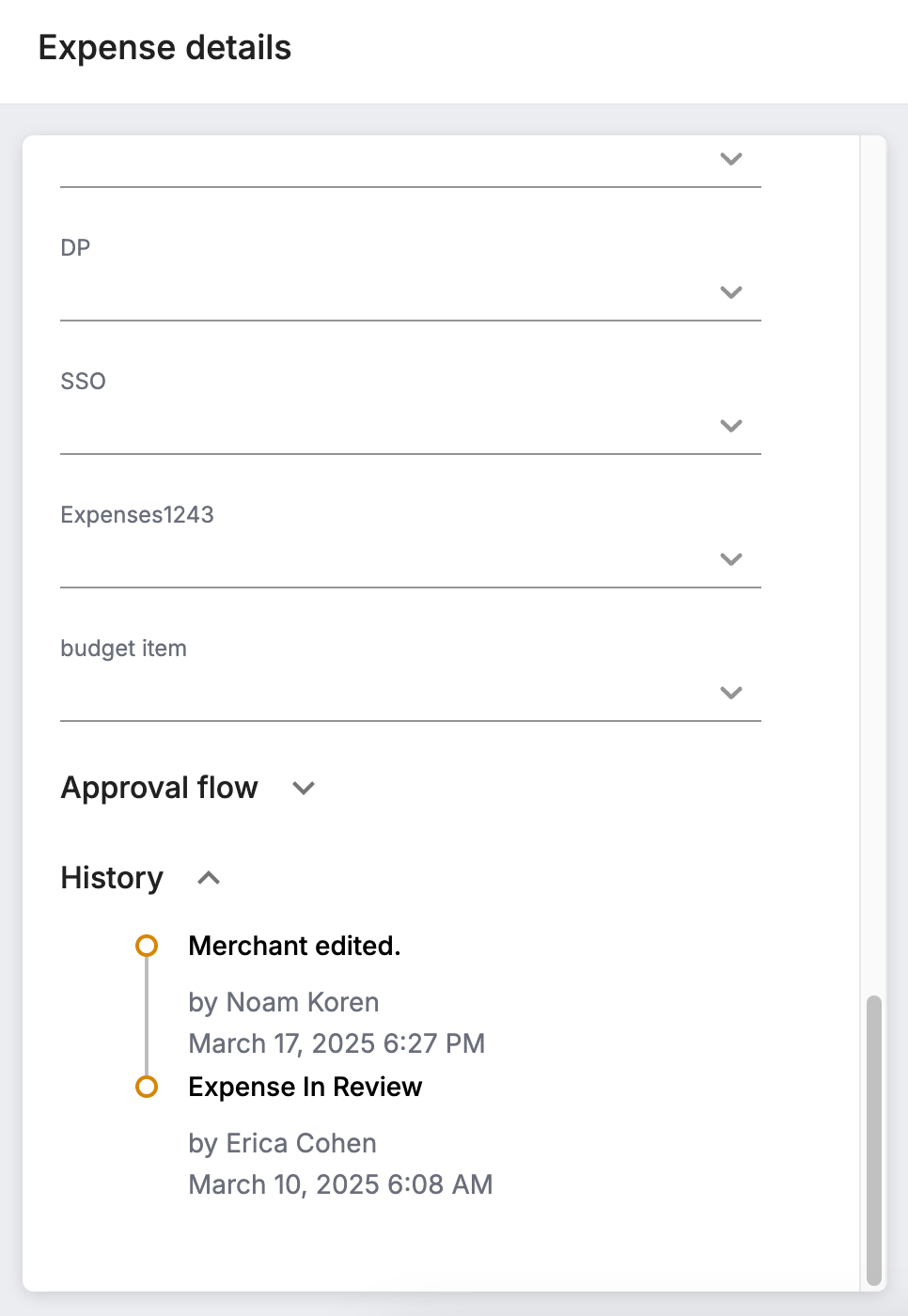
Task: Click the Erica Cohen author name
Action: 302,1143
